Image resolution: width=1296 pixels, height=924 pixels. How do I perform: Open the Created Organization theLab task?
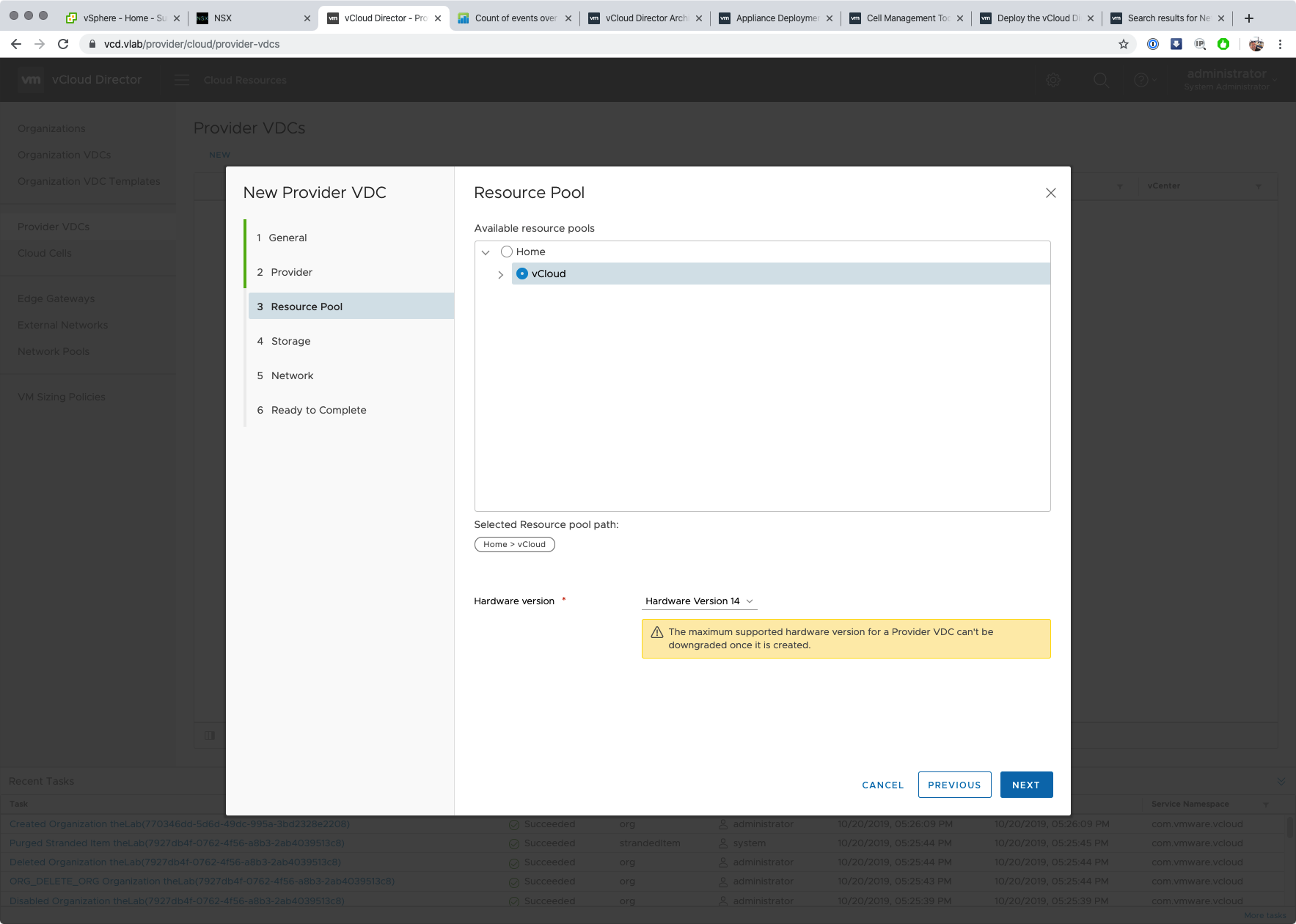click(x=180, y=824)
